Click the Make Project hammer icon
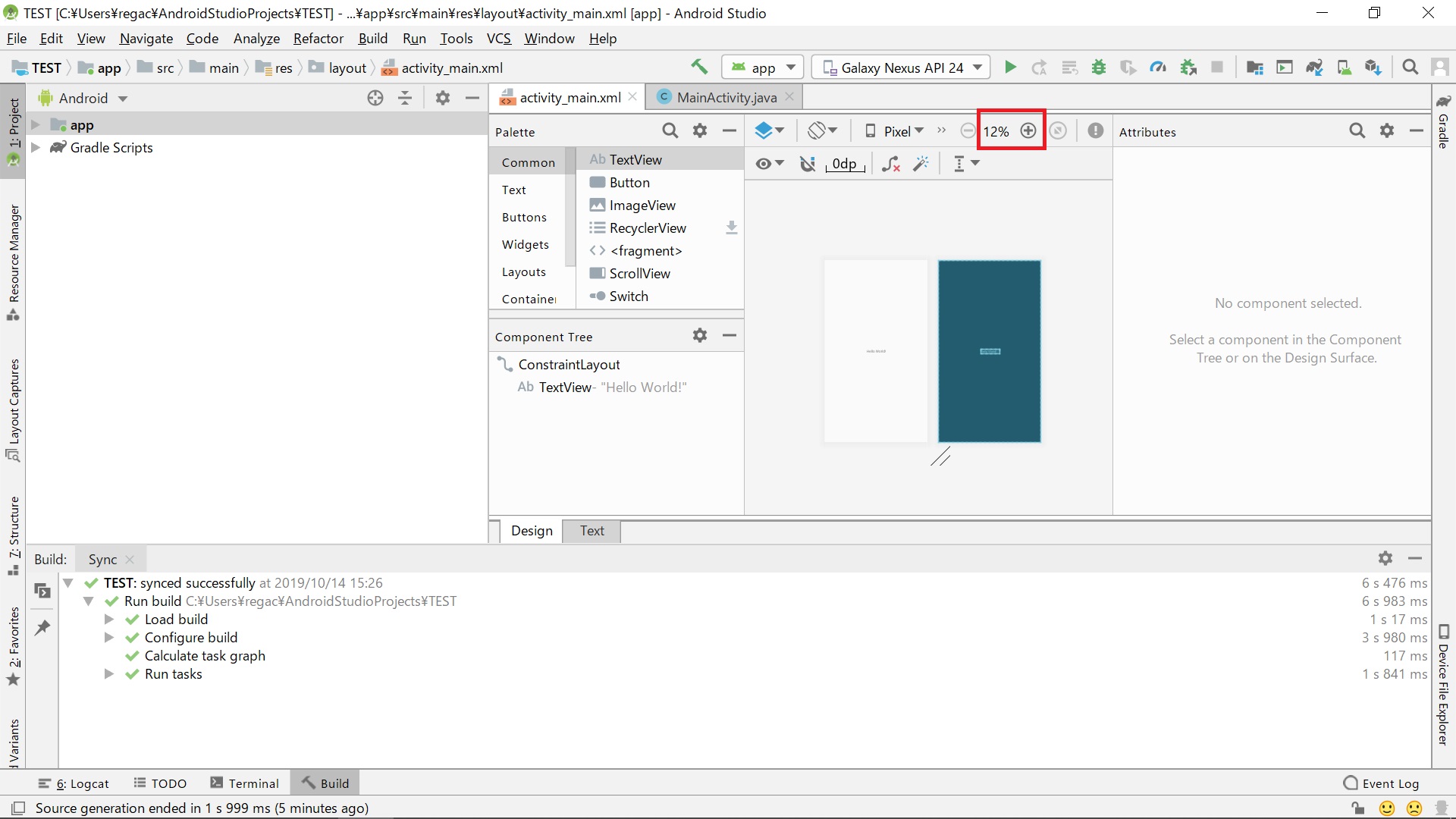 [698, 67]
